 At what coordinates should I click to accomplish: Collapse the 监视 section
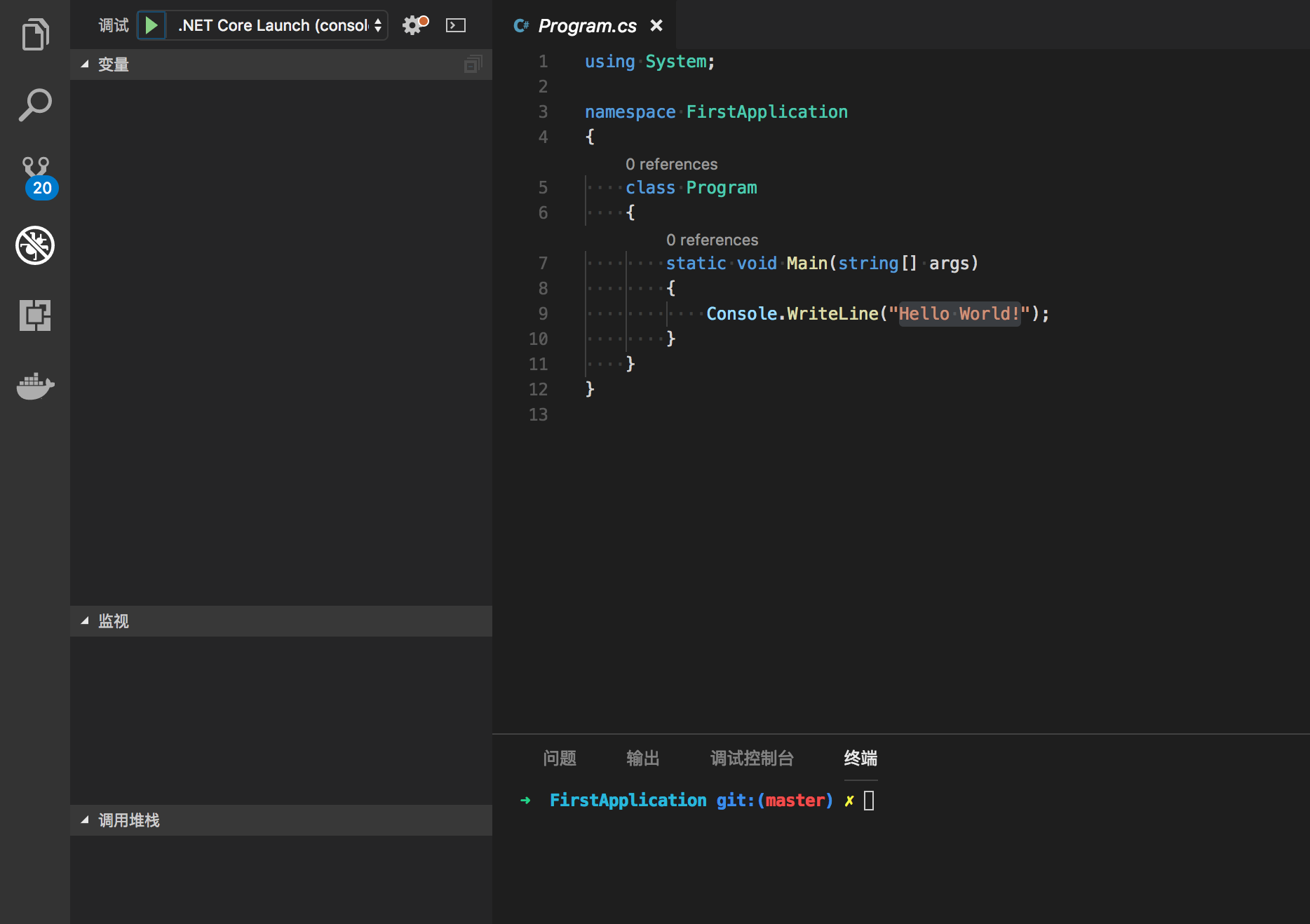coord(281,621)
